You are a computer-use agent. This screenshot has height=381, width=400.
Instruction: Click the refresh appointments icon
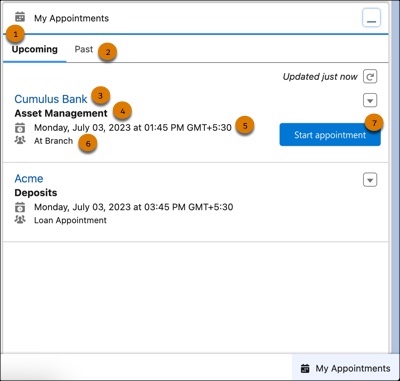tap(370, 77)
